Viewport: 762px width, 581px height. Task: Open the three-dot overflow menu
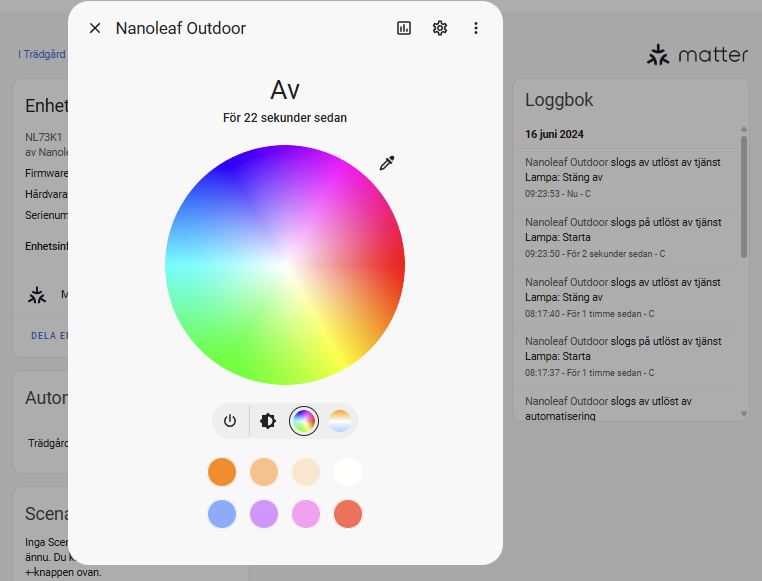pyautogui.click(x=476, y=28)
